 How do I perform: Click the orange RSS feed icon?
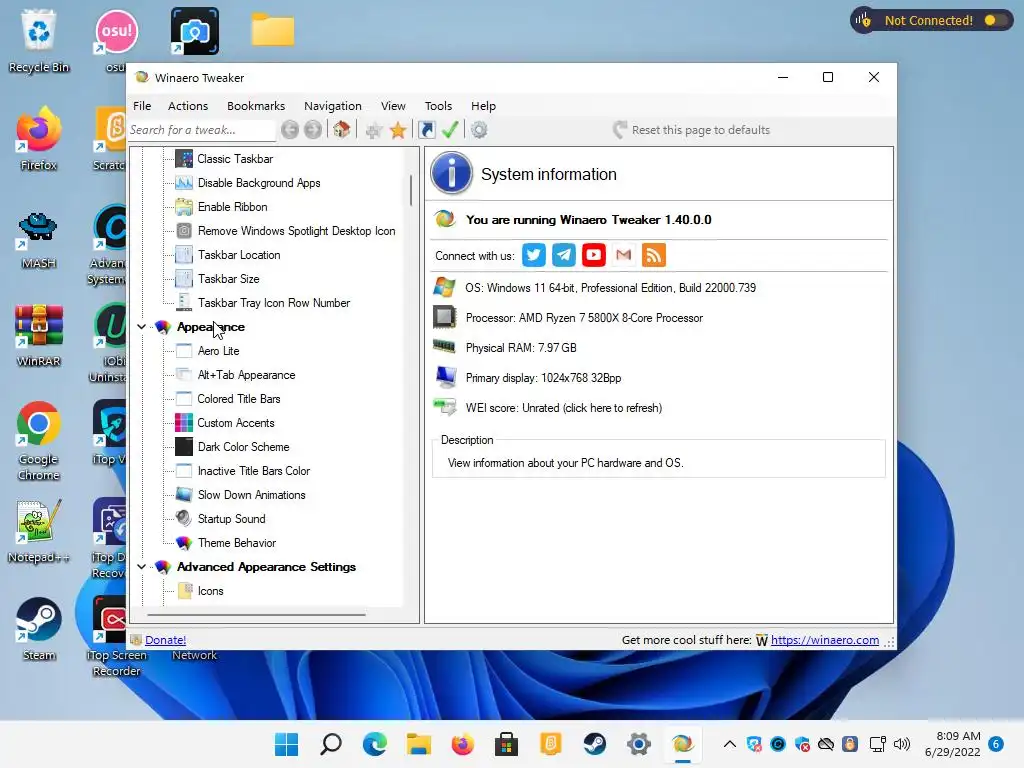[654, 255]
